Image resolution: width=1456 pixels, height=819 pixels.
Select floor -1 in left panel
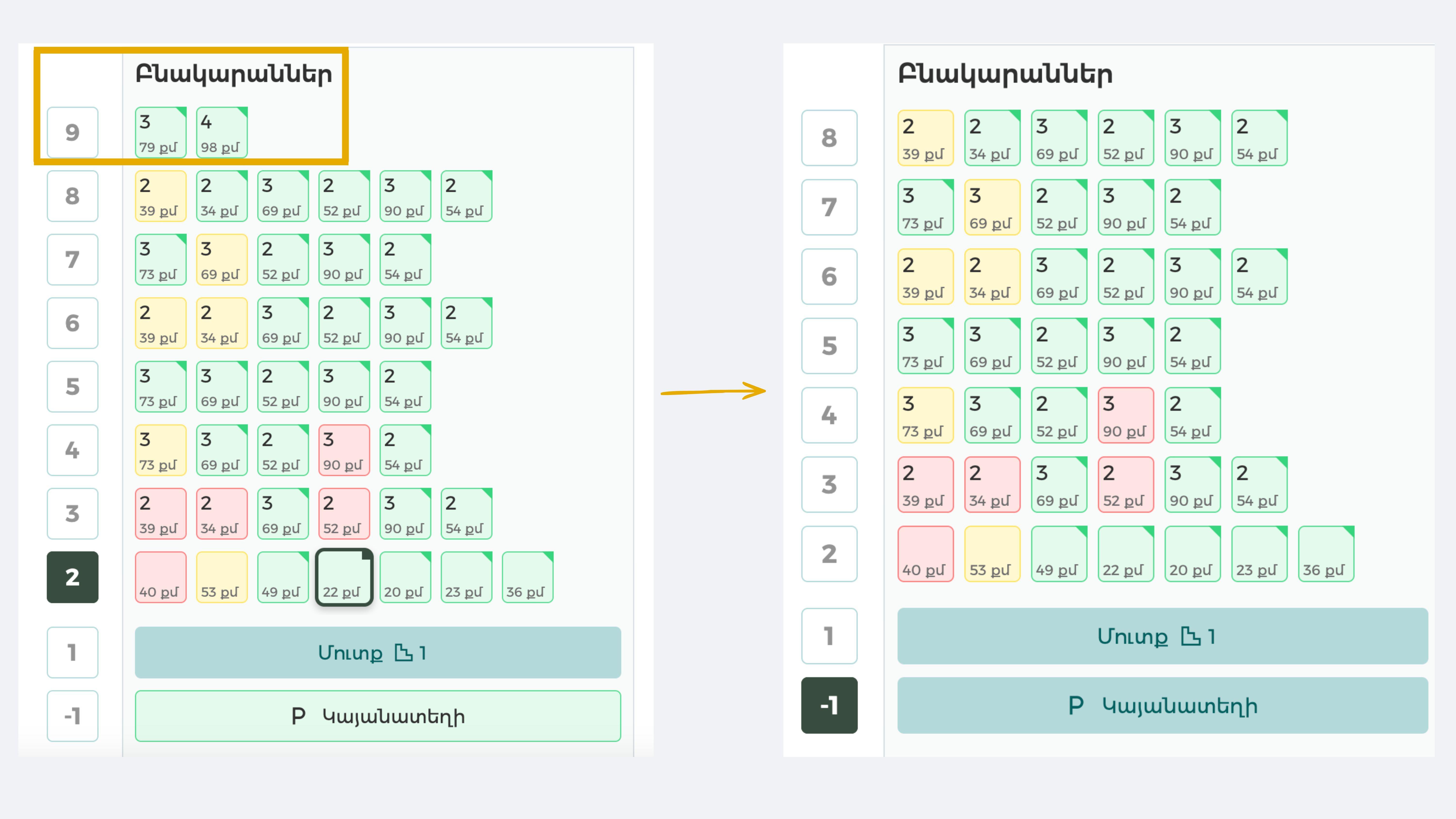[x=72, y=716]
